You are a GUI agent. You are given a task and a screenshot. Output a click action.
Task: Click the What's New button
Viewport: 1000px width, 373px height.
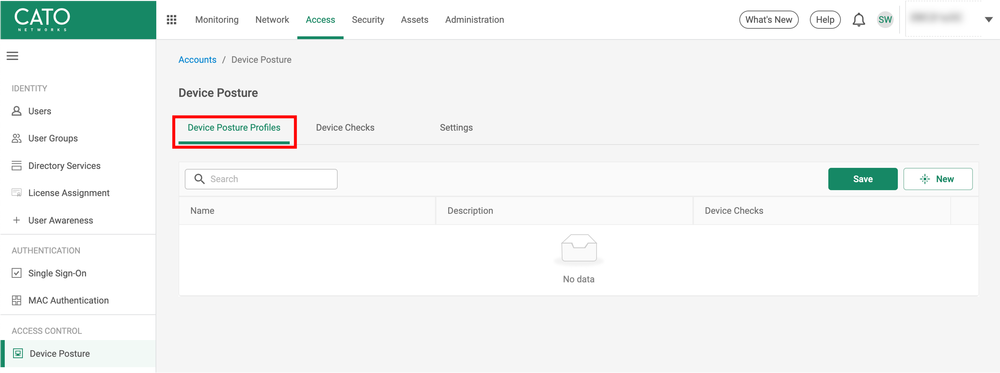point(768,20)
